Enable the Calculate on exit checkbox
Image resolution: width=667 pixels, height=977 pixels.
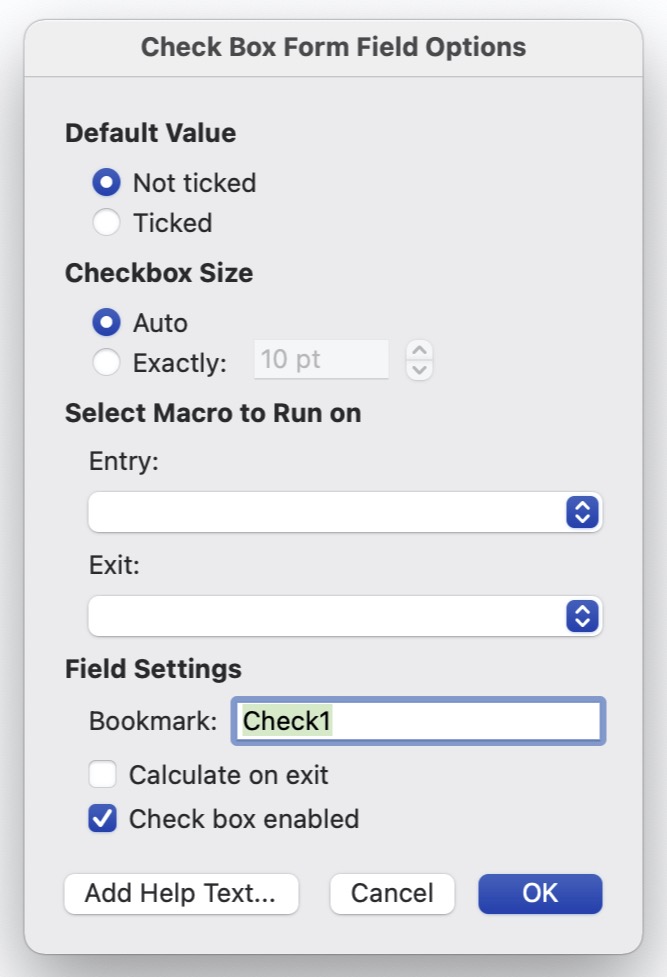[102, 775]
